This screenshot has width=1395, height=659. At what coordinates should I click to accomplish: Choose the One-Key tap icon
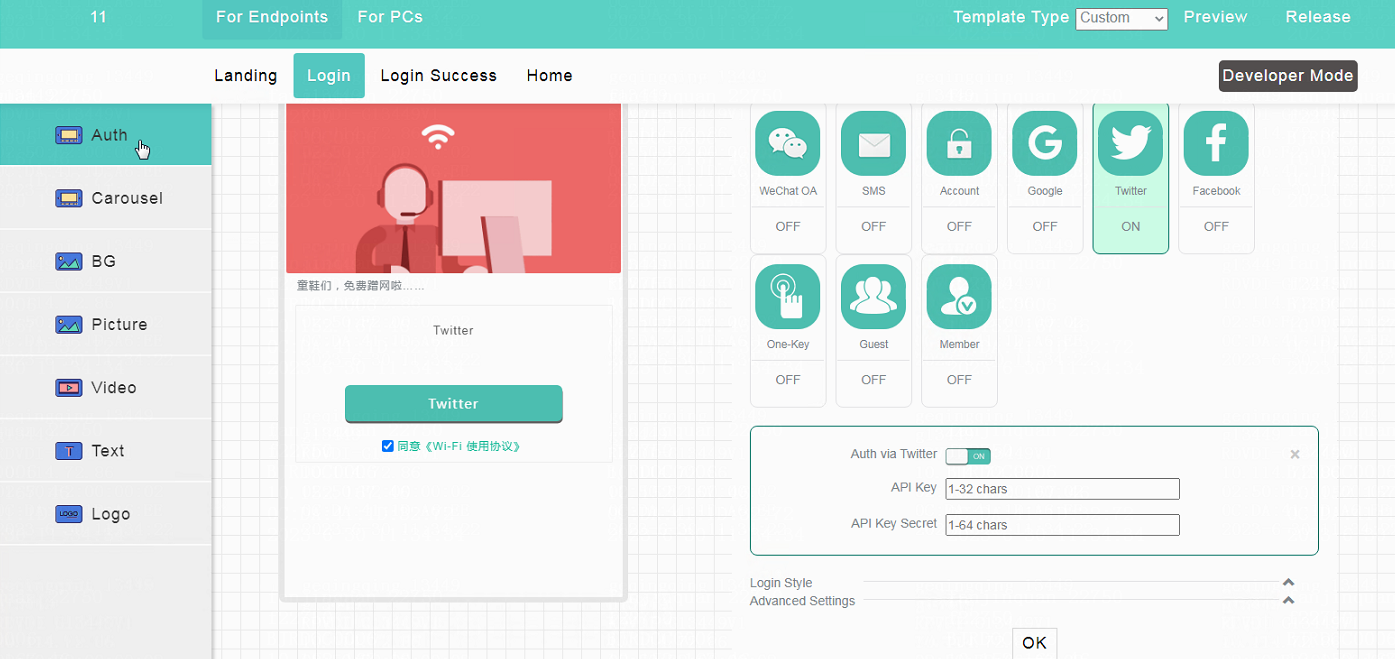[x=788, y=296]
